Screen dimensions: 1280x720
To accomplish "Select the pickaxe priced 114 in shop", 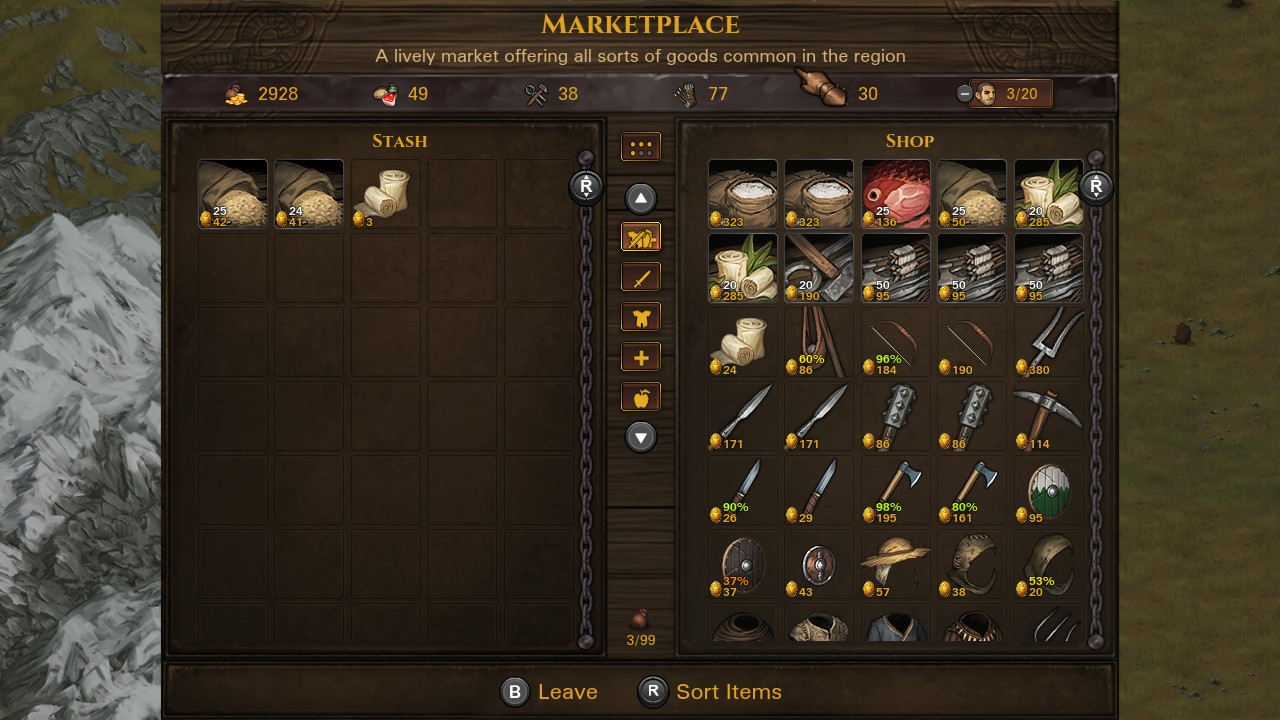I will pos(1049,416).
